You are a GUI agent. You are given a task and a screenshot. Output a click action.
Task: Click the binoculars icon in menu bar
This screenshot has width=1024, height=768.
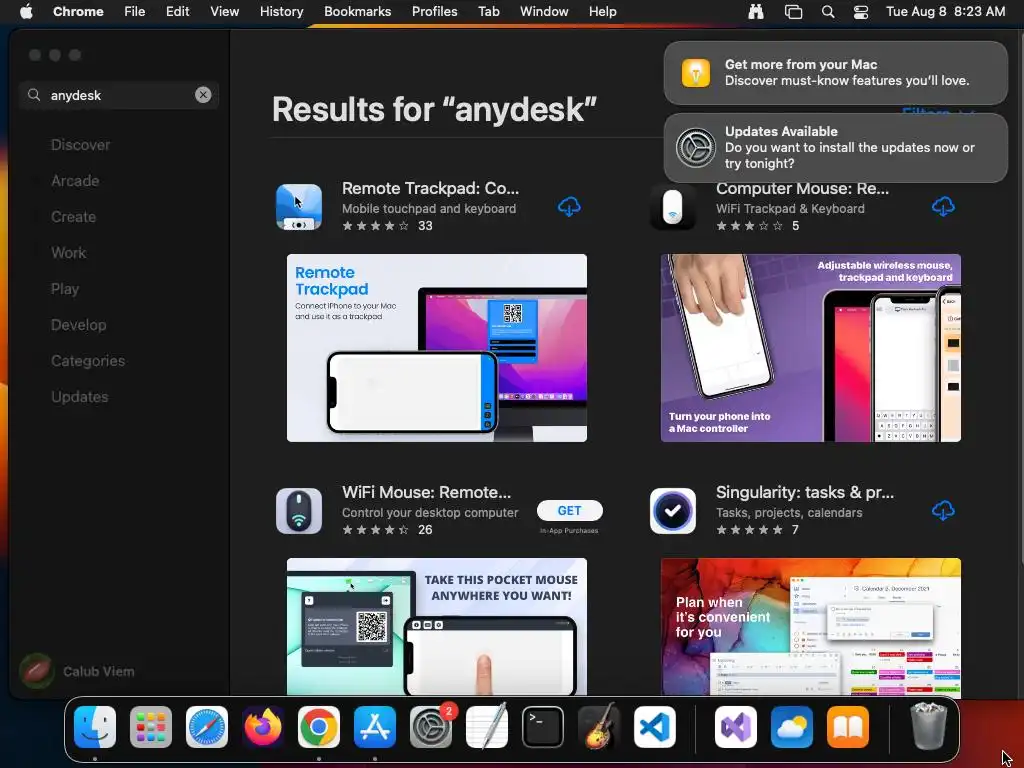point(756,11)
